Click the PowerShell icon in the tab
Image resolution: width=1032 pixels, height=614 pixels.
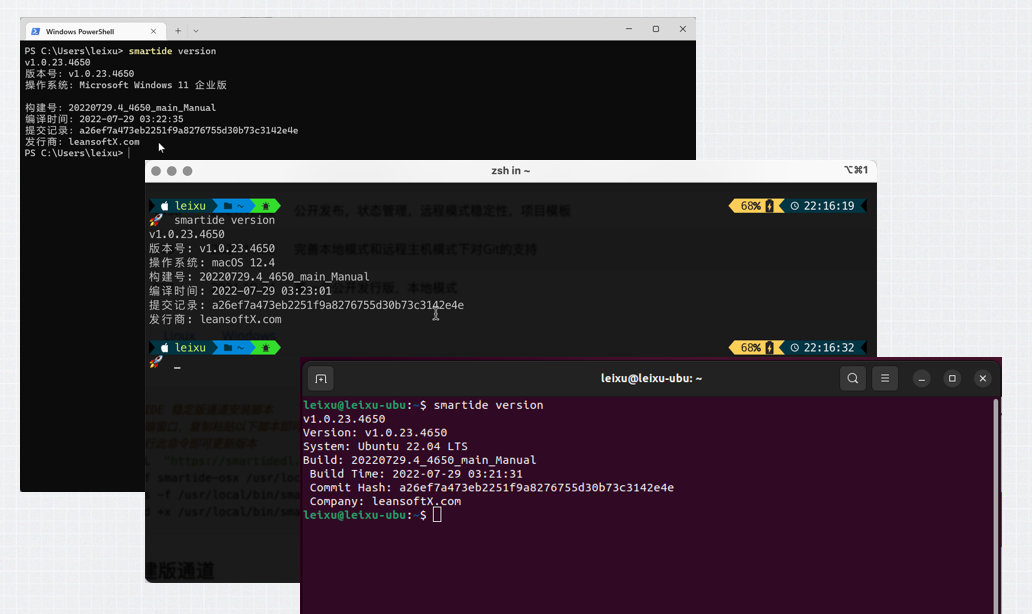(x=36, y=32)
